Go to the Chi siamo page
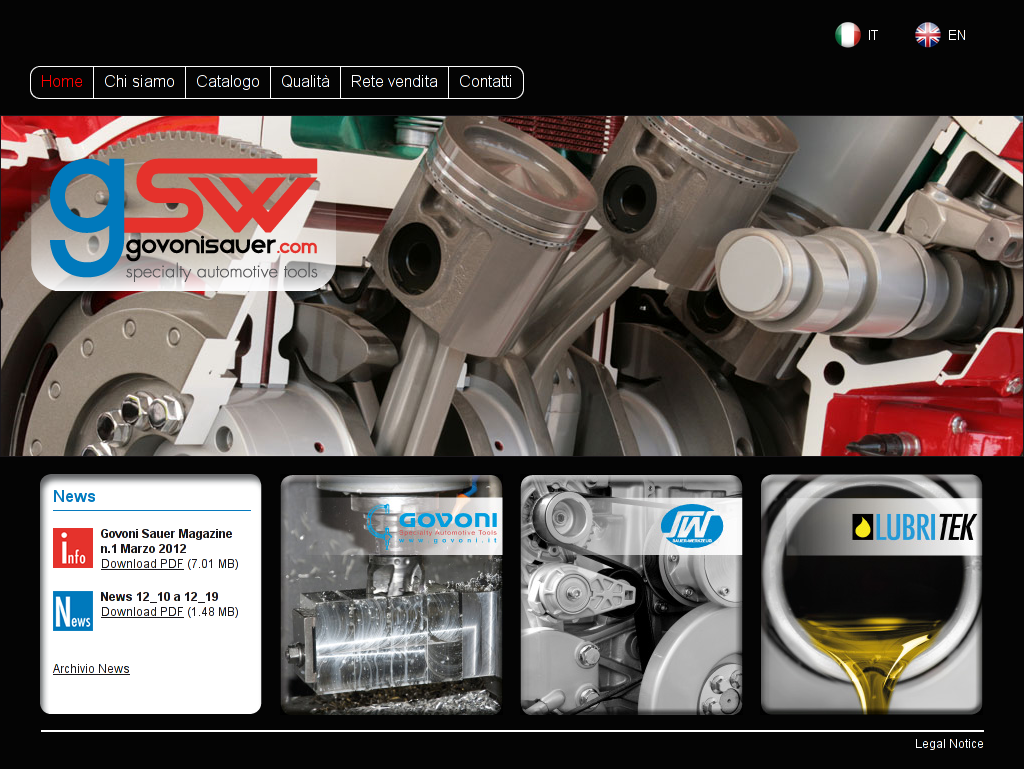Viewport: 1024px width, 769px height. (140, 82)
